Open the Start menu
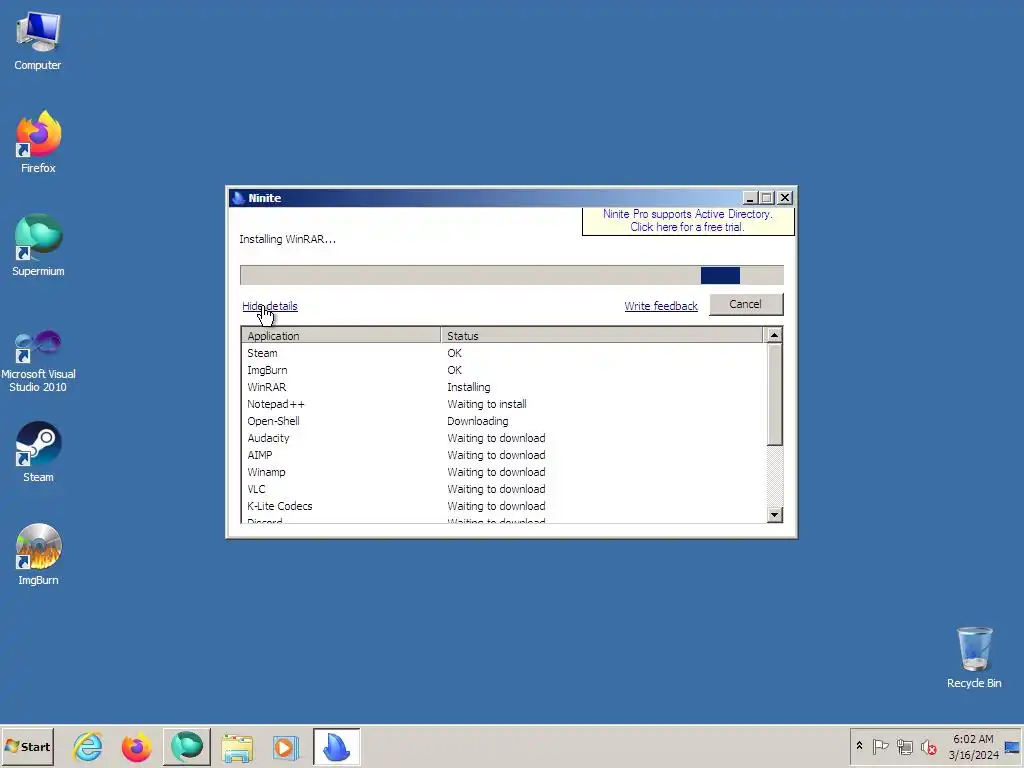The width and height of the screenshot is (1024, 768). click(x=27, y=746)
